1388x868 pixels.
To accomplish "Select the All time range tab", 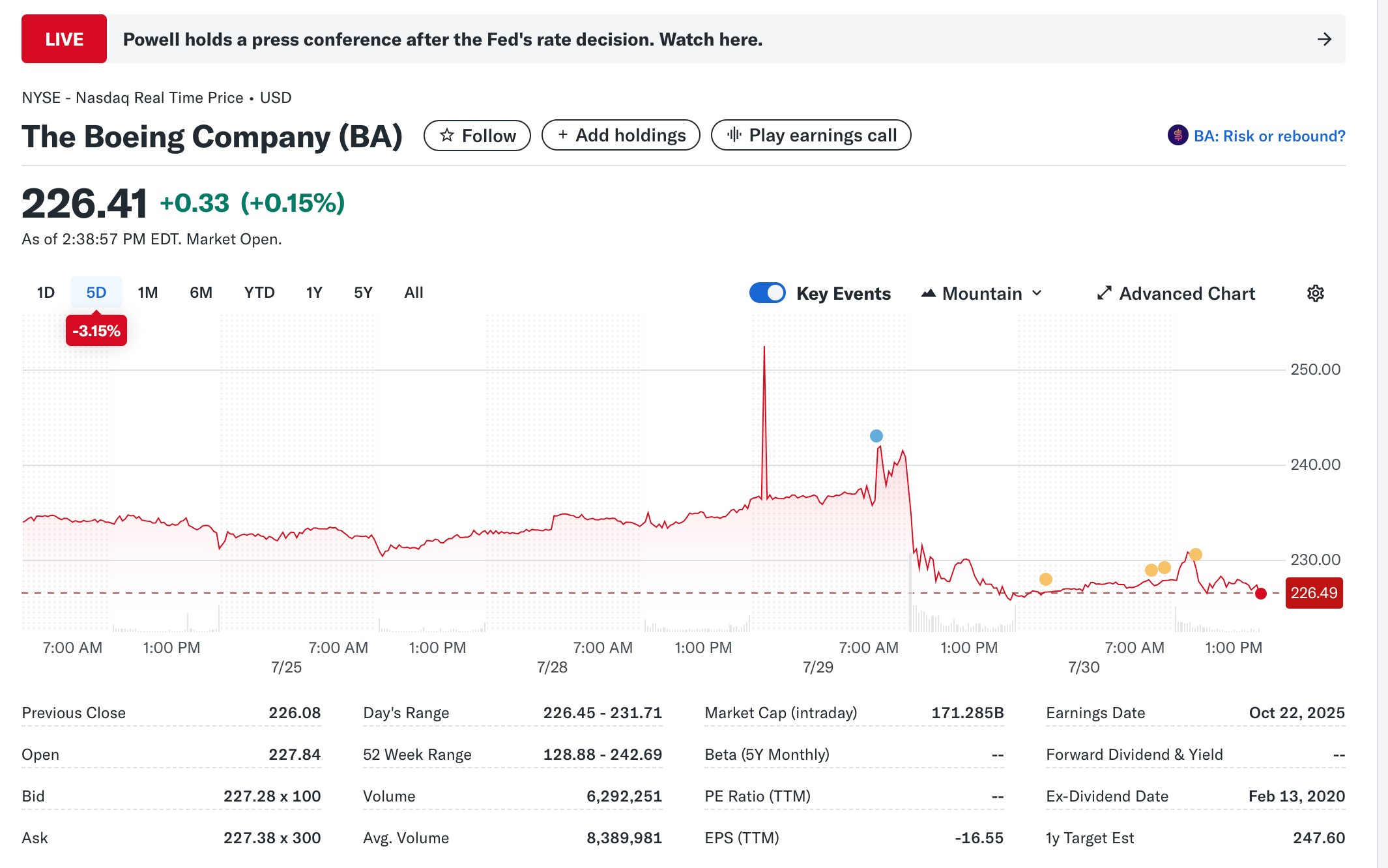I will (x=413, y=293).
